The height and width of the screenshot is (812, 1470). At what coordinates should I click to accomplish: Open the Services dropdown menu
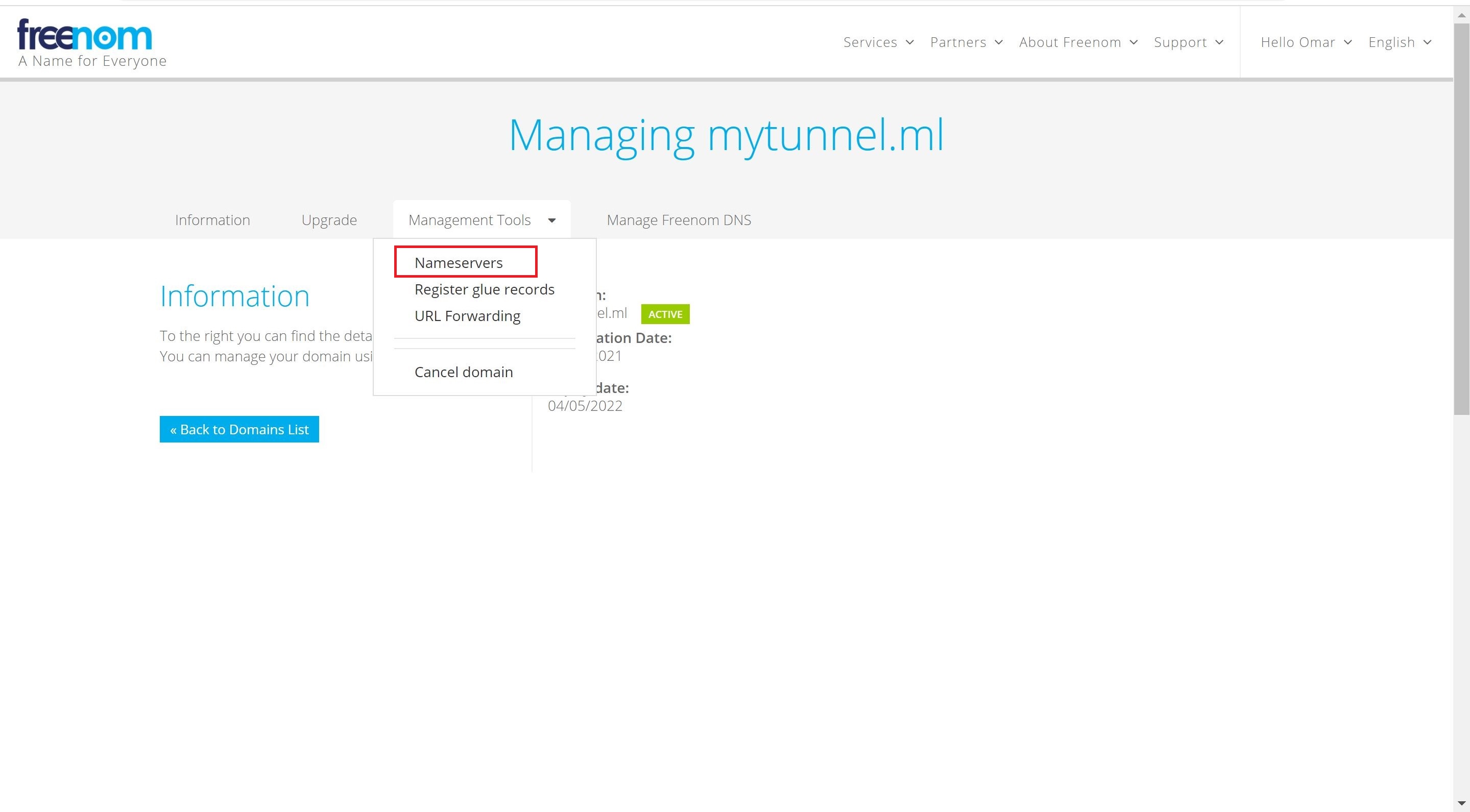coord(878,42)
